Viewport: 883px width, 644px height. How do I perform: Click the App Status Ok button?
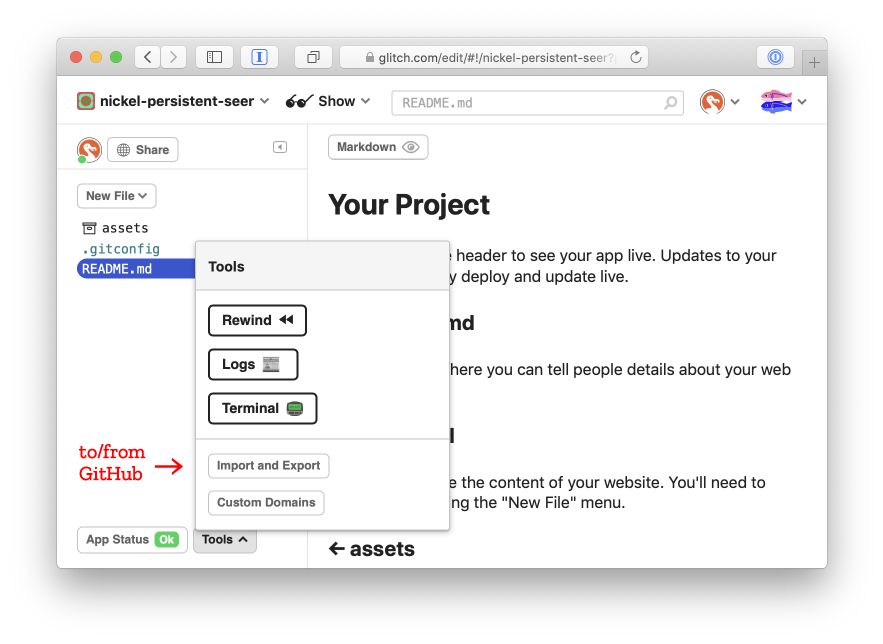(x=132, y=539)
